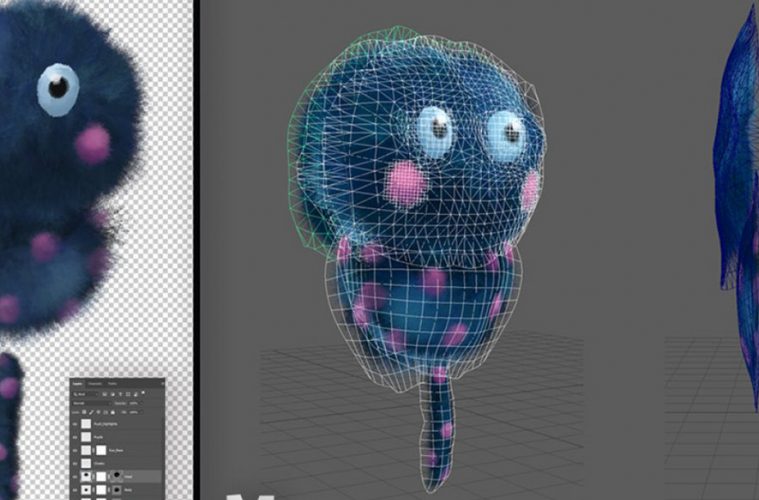Open the layer filter Kind dropdown
Image resolution: width=759 pixels, height=500 pixels.
tap(85, 394)
